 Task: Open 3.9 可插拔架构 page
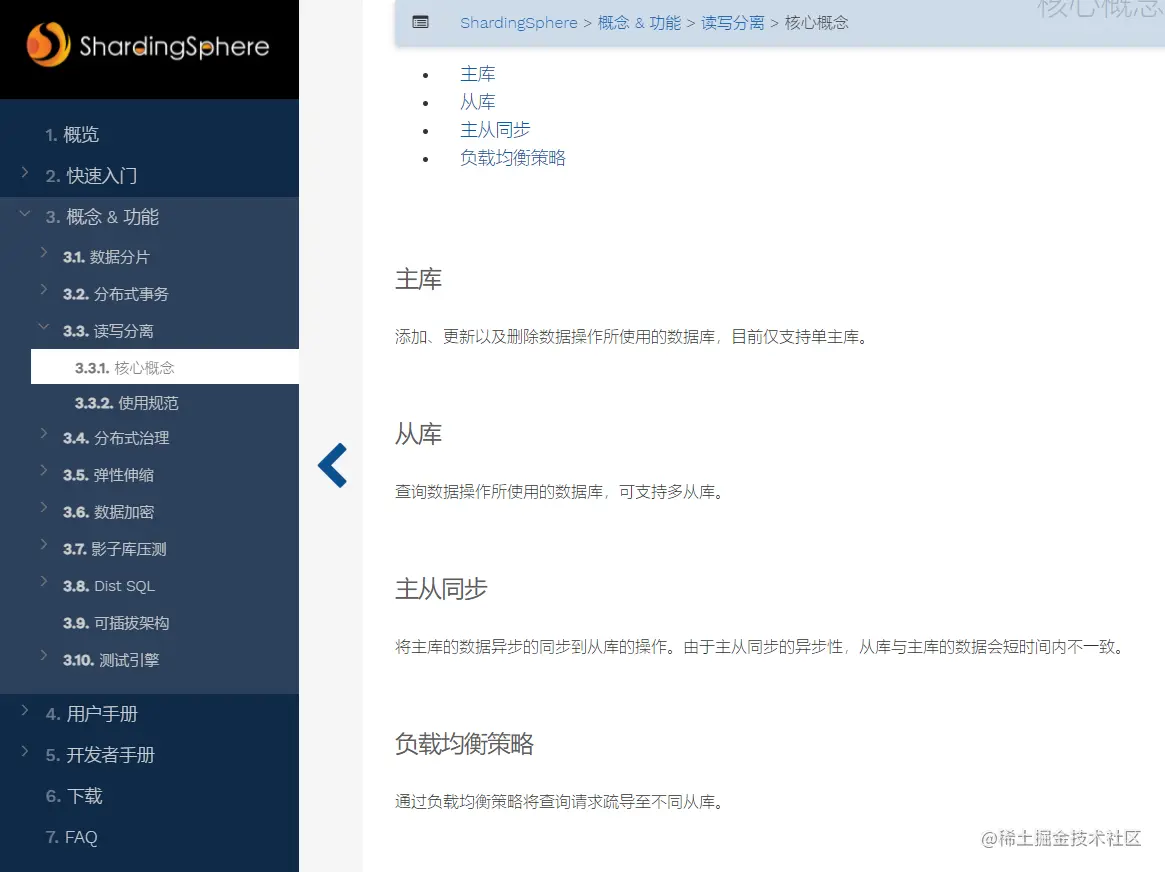[116, 623]
